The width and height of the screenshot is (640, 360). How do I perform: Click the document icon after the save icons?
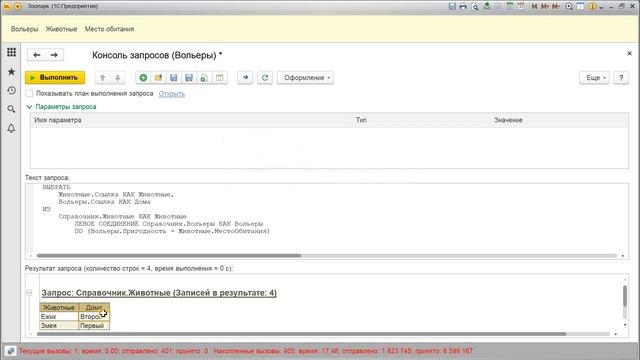tap(204, 78)
